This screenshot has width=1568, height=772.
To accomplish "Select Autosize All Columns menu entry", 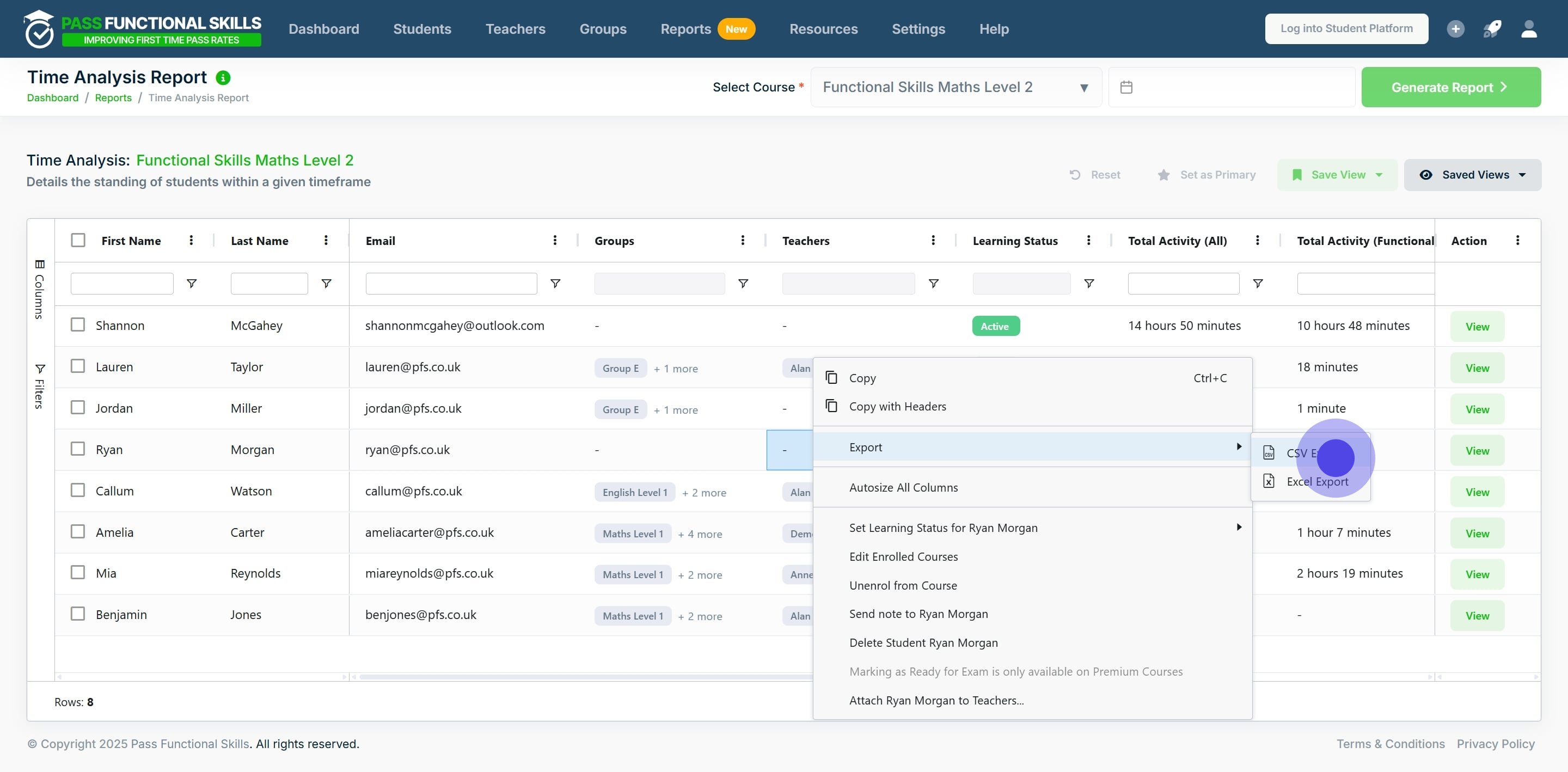I will coord(903,487).
